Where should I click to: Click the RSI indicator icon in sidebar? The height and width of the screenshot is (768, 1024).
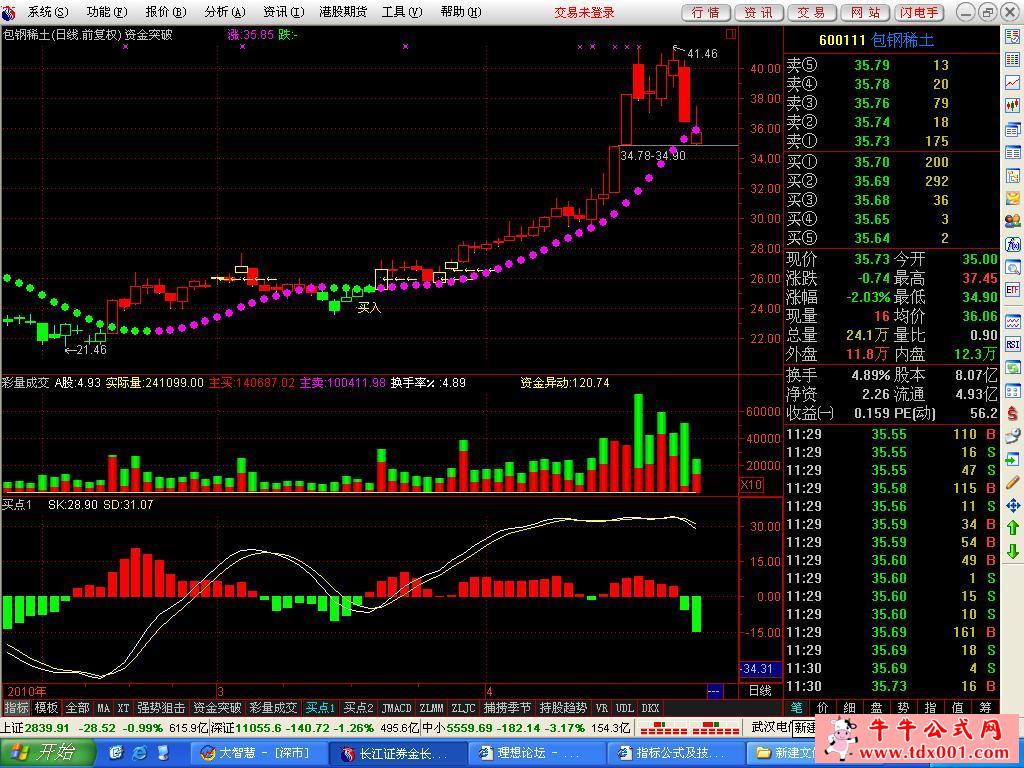click(1012, 345)
